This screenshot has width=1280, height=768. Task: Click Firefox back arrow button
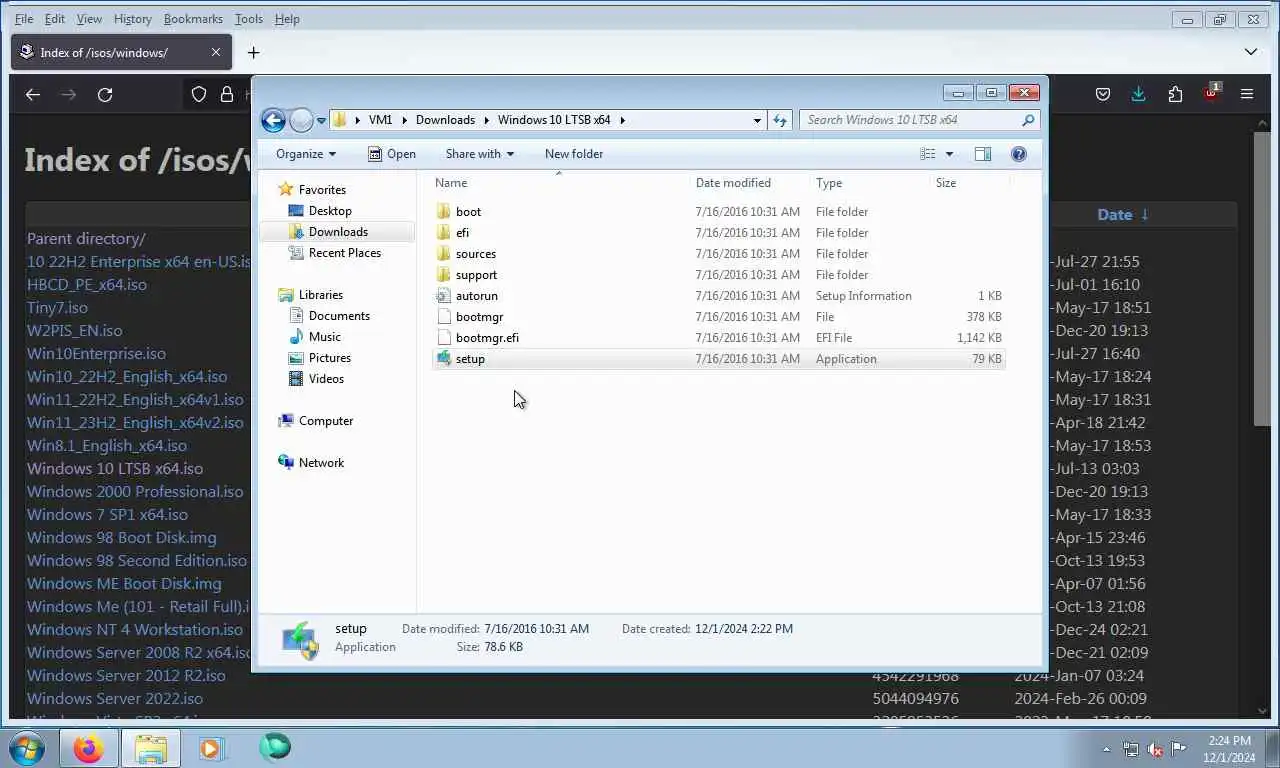point(33,94)
